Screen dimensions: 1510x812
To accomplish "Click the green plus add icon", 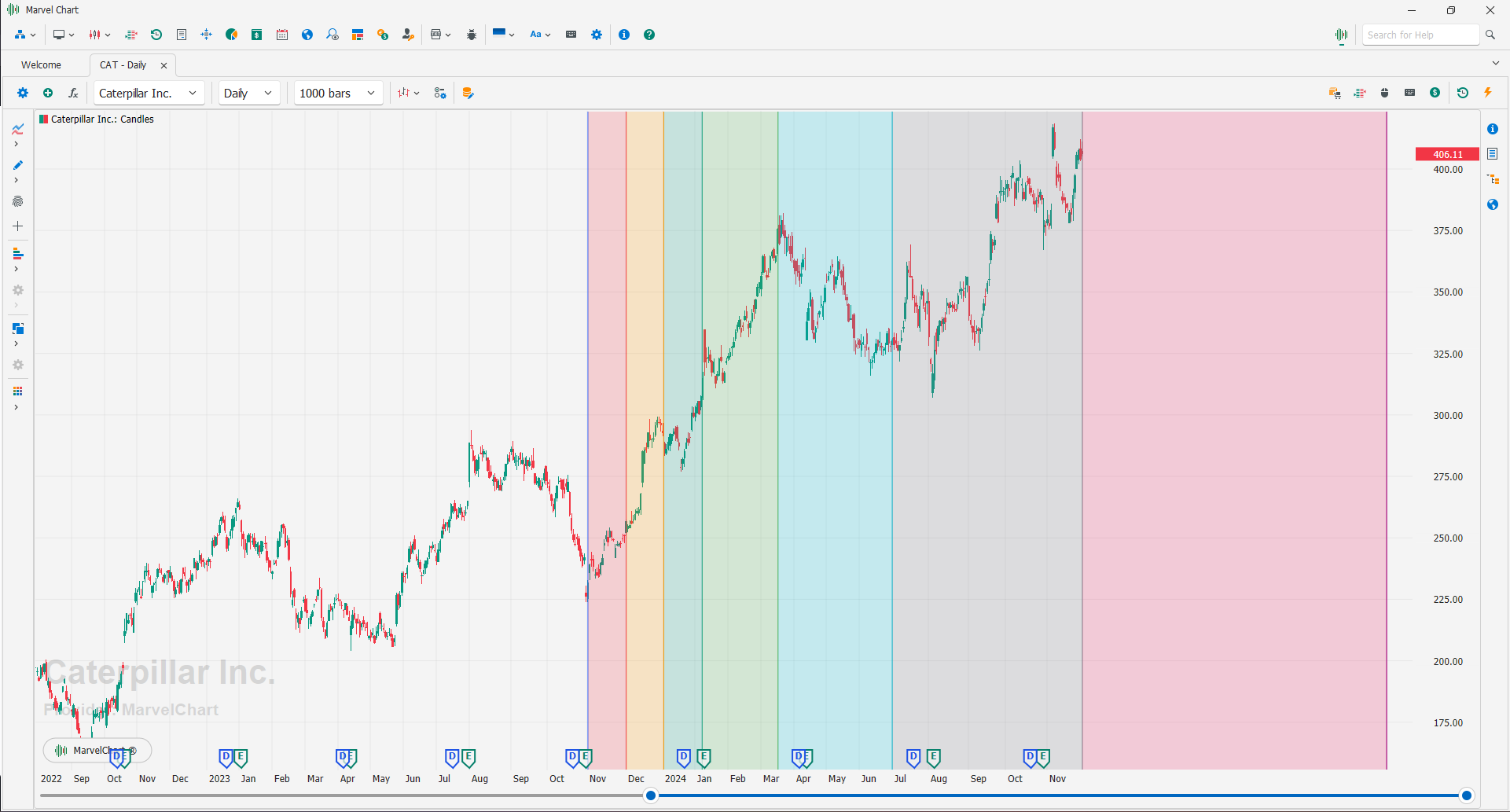I will [48, 93].
